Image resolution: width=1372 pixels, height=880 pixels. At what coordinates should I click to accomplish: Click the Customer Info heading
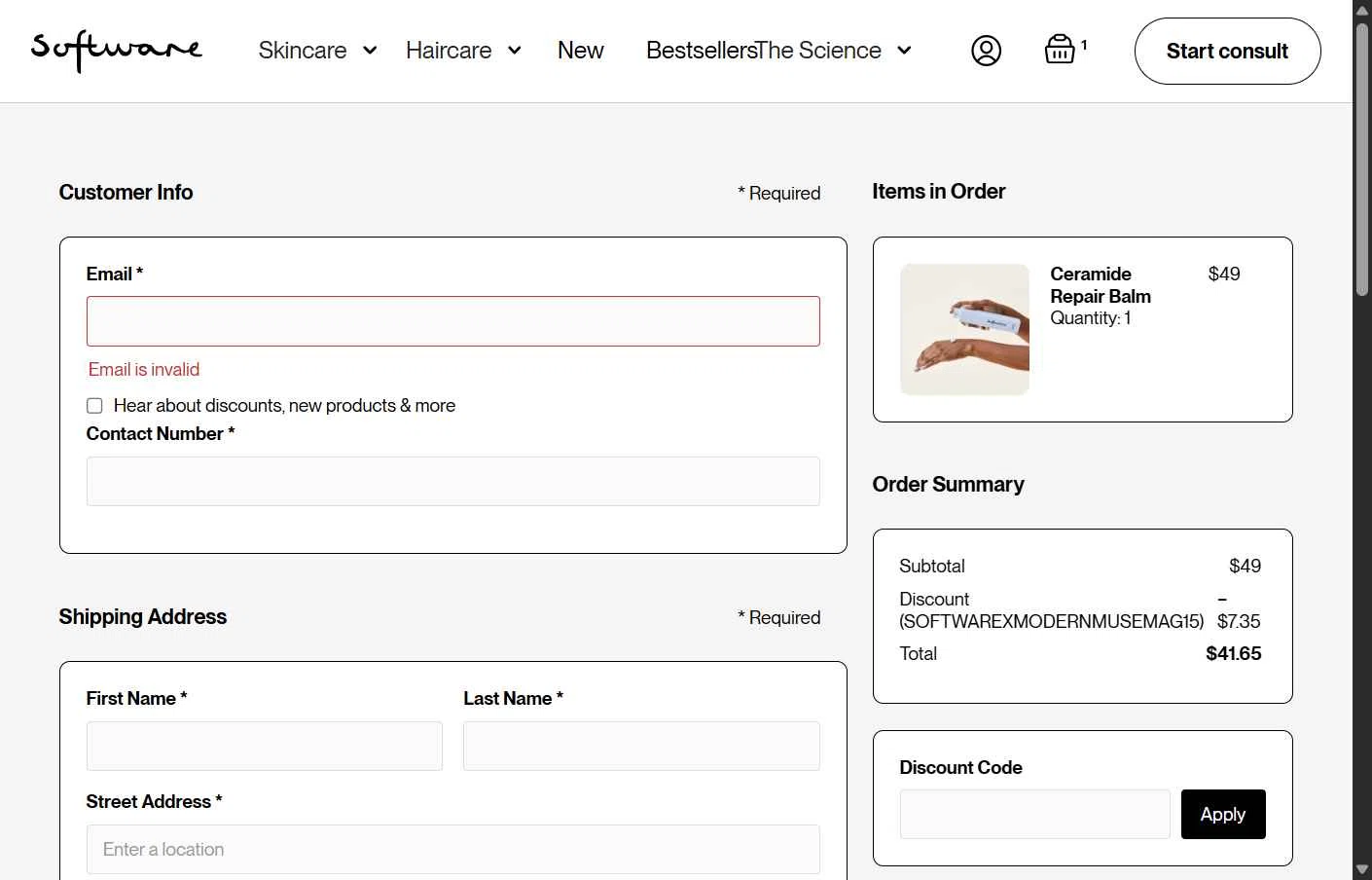(126, 193)
